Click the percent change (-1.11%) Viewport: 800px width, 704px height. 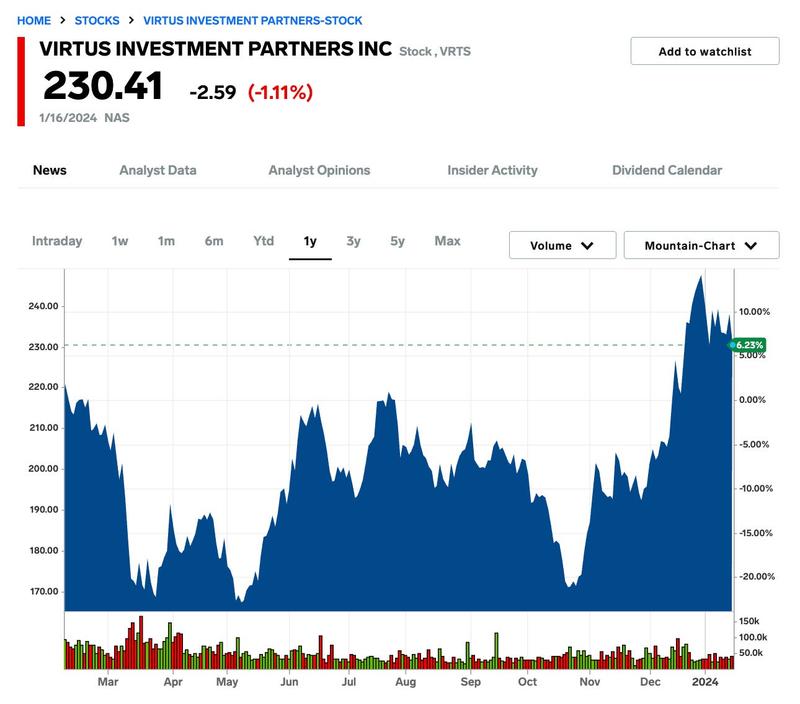[x=280, y=92]
